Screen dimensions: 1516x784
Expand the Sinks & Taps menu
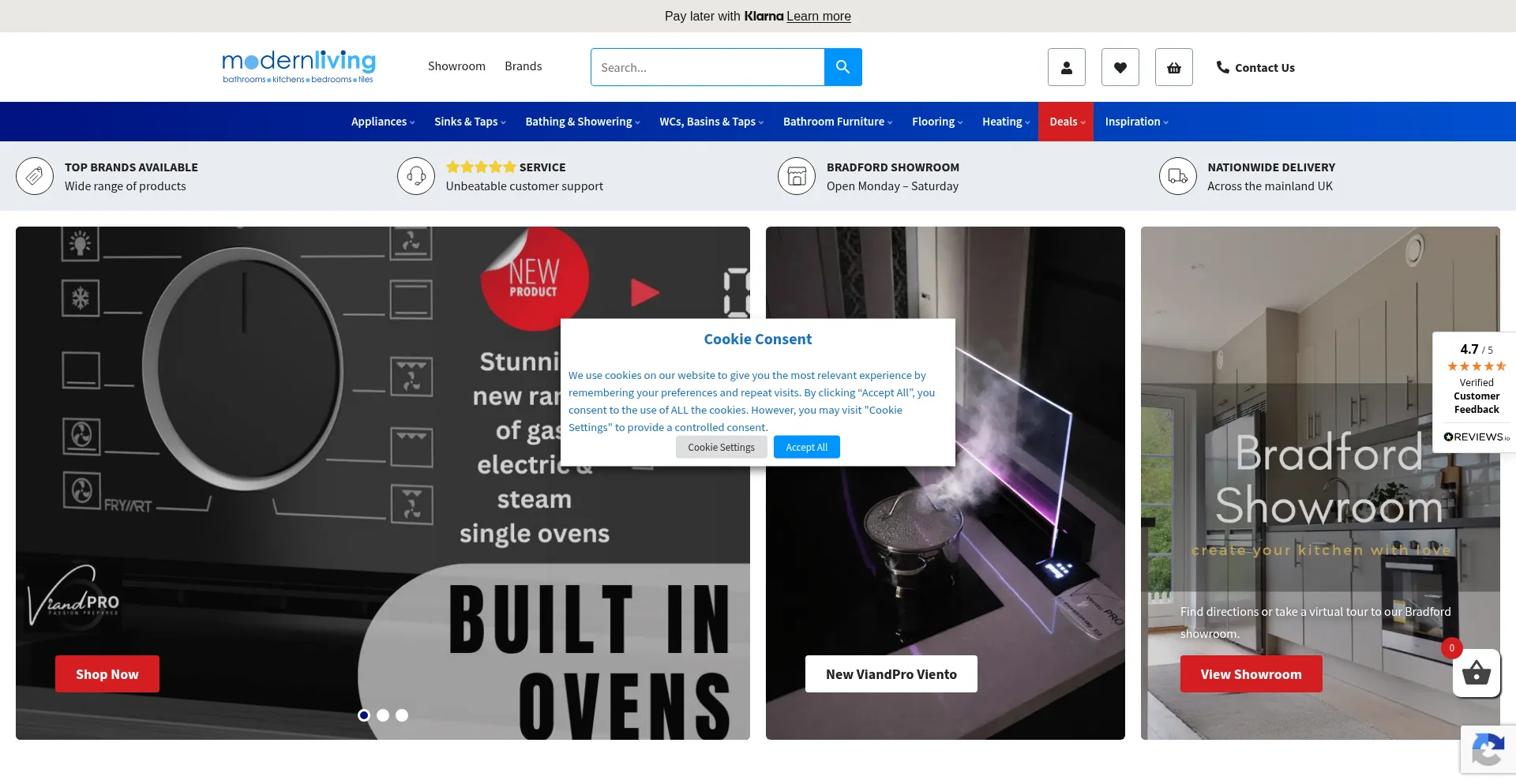(x=470, y=122)
